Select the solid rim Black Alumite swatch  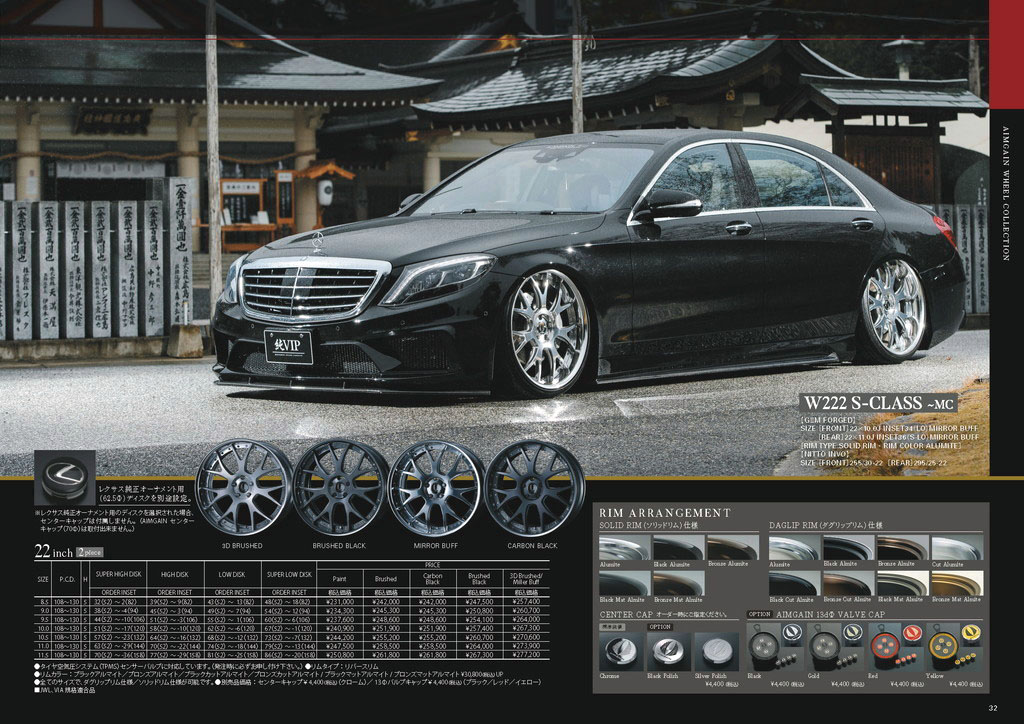click(x=679, y=548)
